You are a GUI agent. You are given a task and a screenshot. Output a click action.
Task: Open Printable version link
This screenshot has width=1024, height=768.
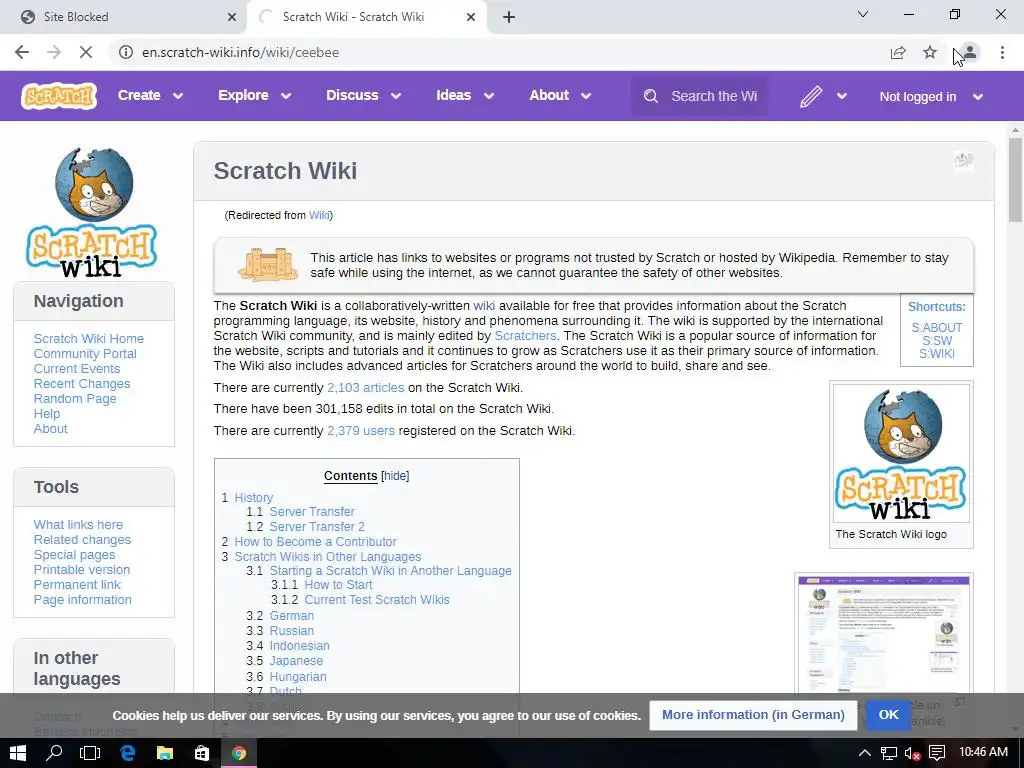coord(82,569)
